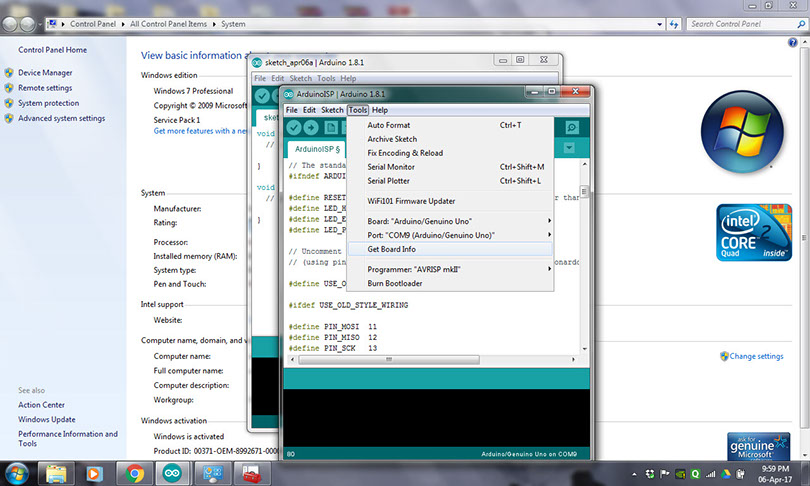The height and width of the screenshot is (486, 810).
Task: Click the power plug battery tray icon
Action: coord(740,474)
